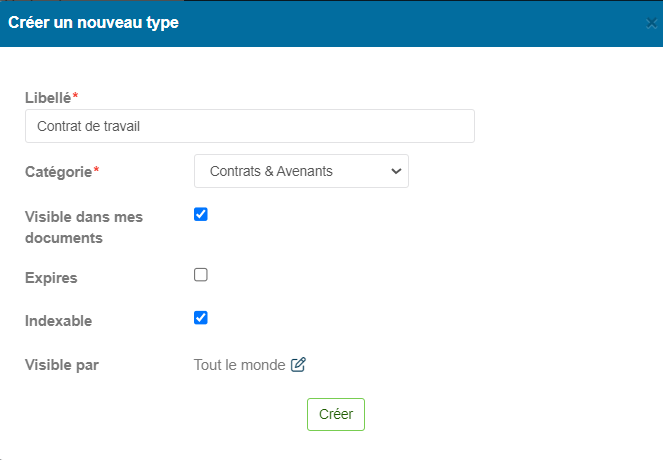Click the green Créer button

[x=336, y=414]
